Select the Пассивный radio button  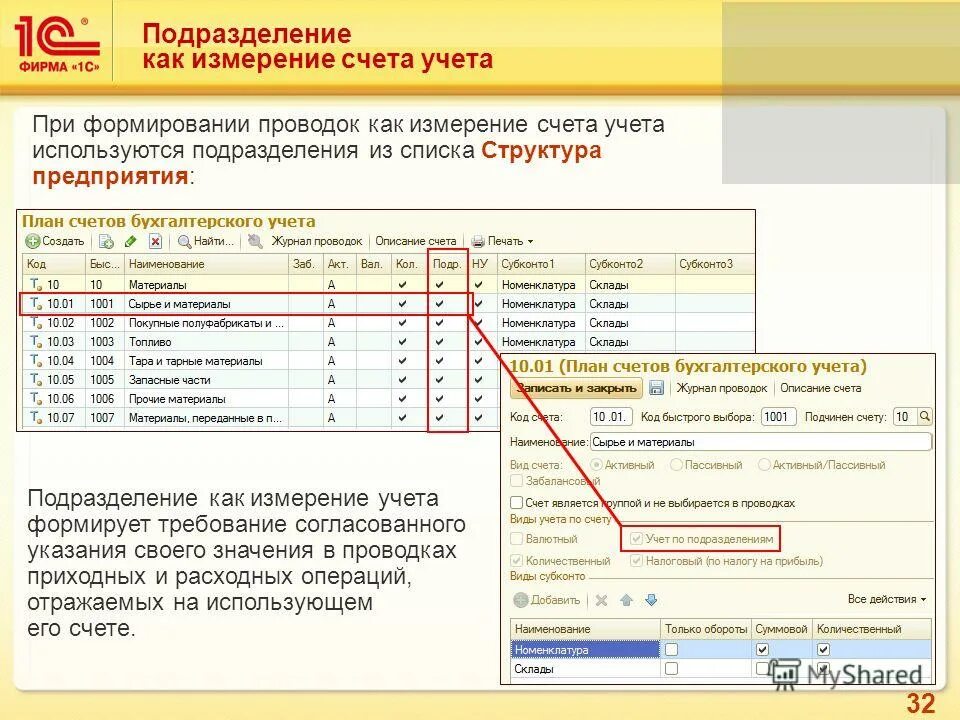677,464
